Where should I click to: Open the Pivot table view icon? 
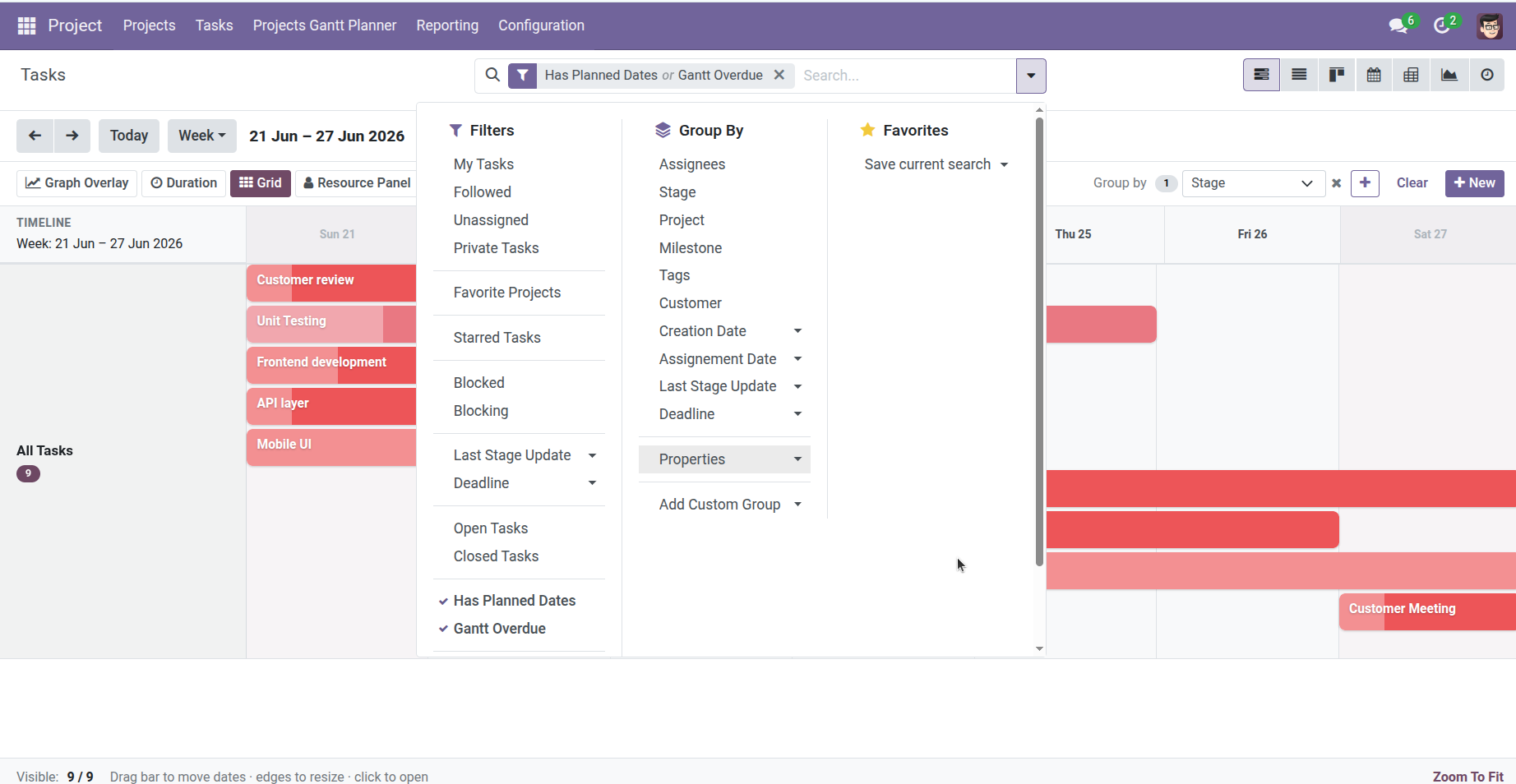pos(1411,75)
